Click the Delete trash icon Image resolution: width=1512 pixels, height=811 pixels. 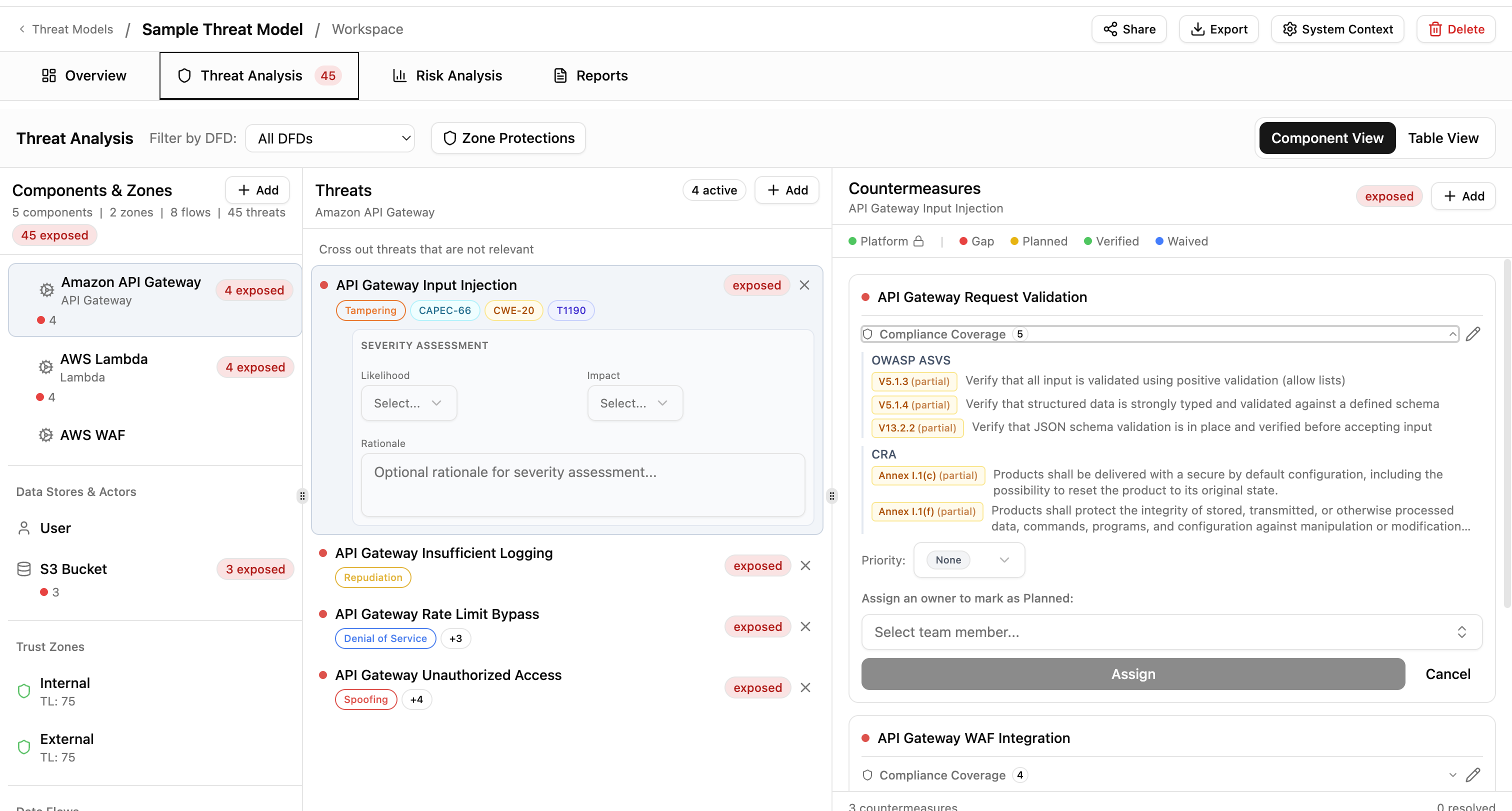[x=1434, y=29]
